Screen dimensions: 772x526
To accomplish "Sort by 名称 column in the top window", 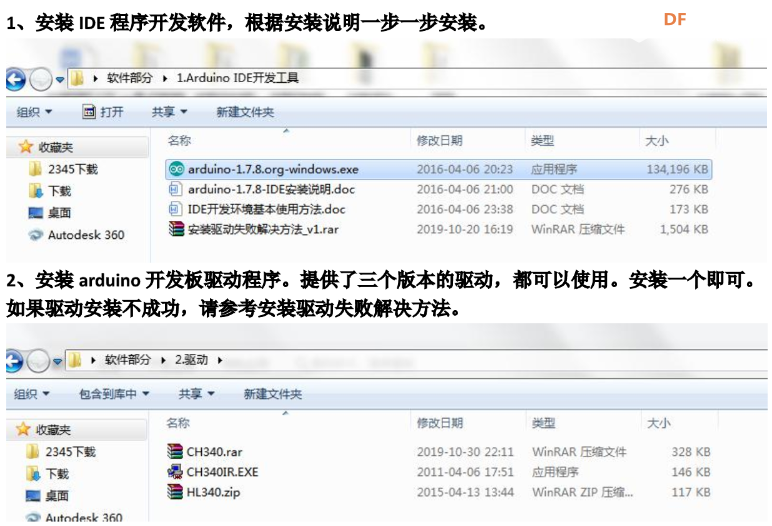I will [x=179, y=141].
